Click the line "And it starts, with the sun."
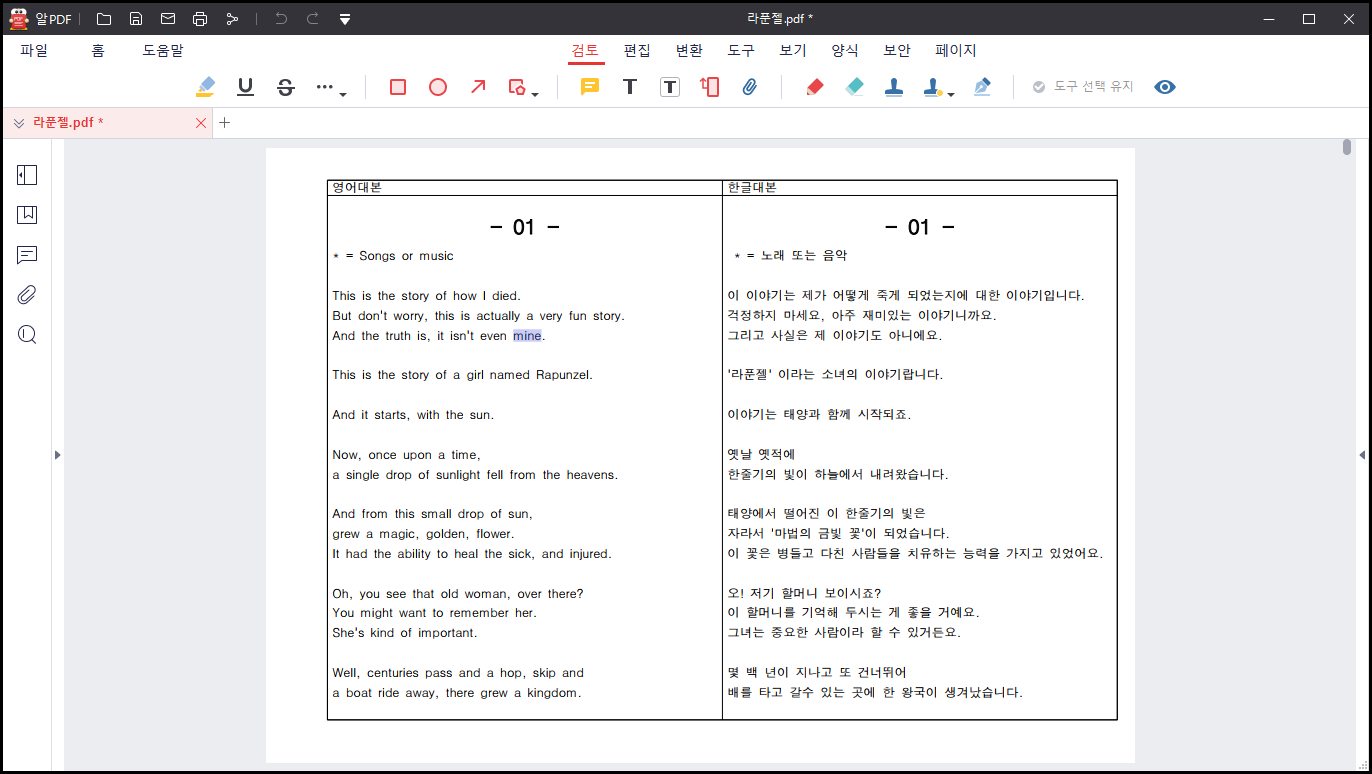The height and width of the screenshot is (774, 1372). [413, 415]
